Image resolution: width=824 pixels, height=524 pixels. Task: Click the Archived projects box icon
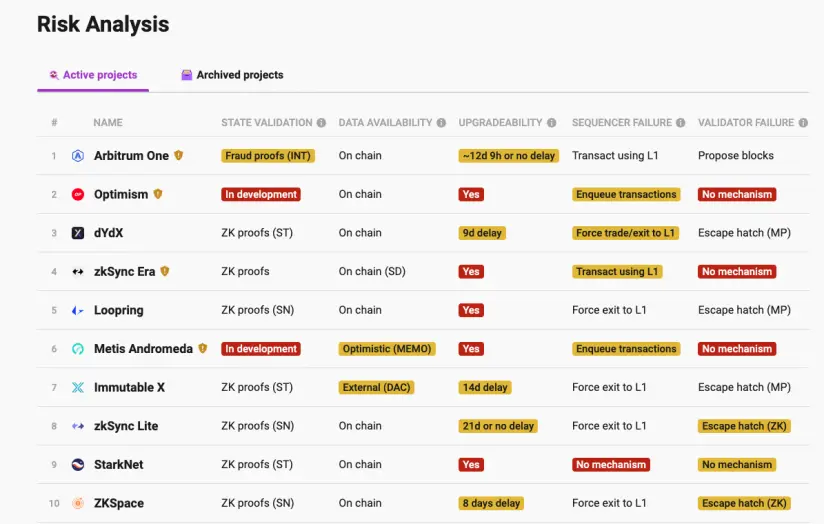[x=187, y=75]
